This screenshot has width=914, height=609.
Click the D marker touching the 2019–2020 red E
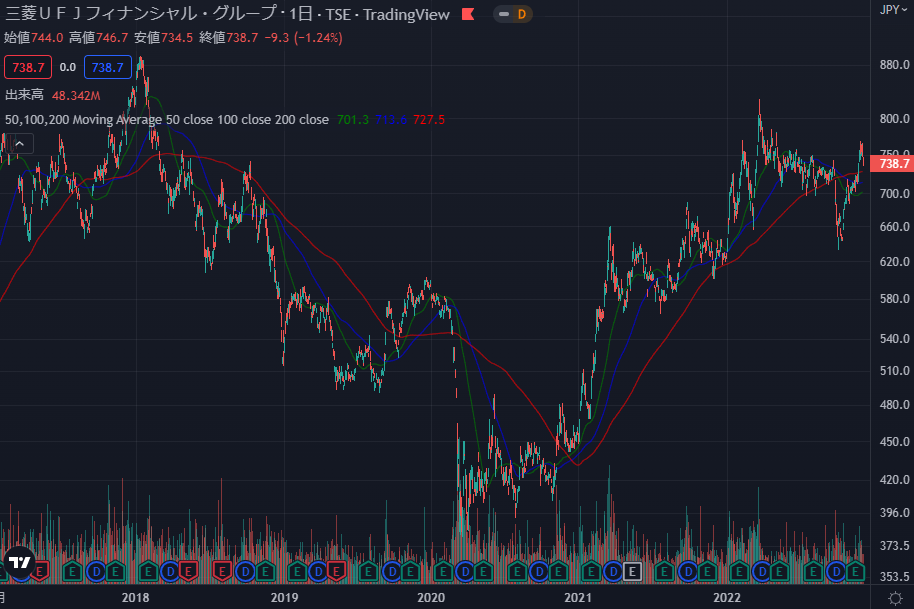318,571
